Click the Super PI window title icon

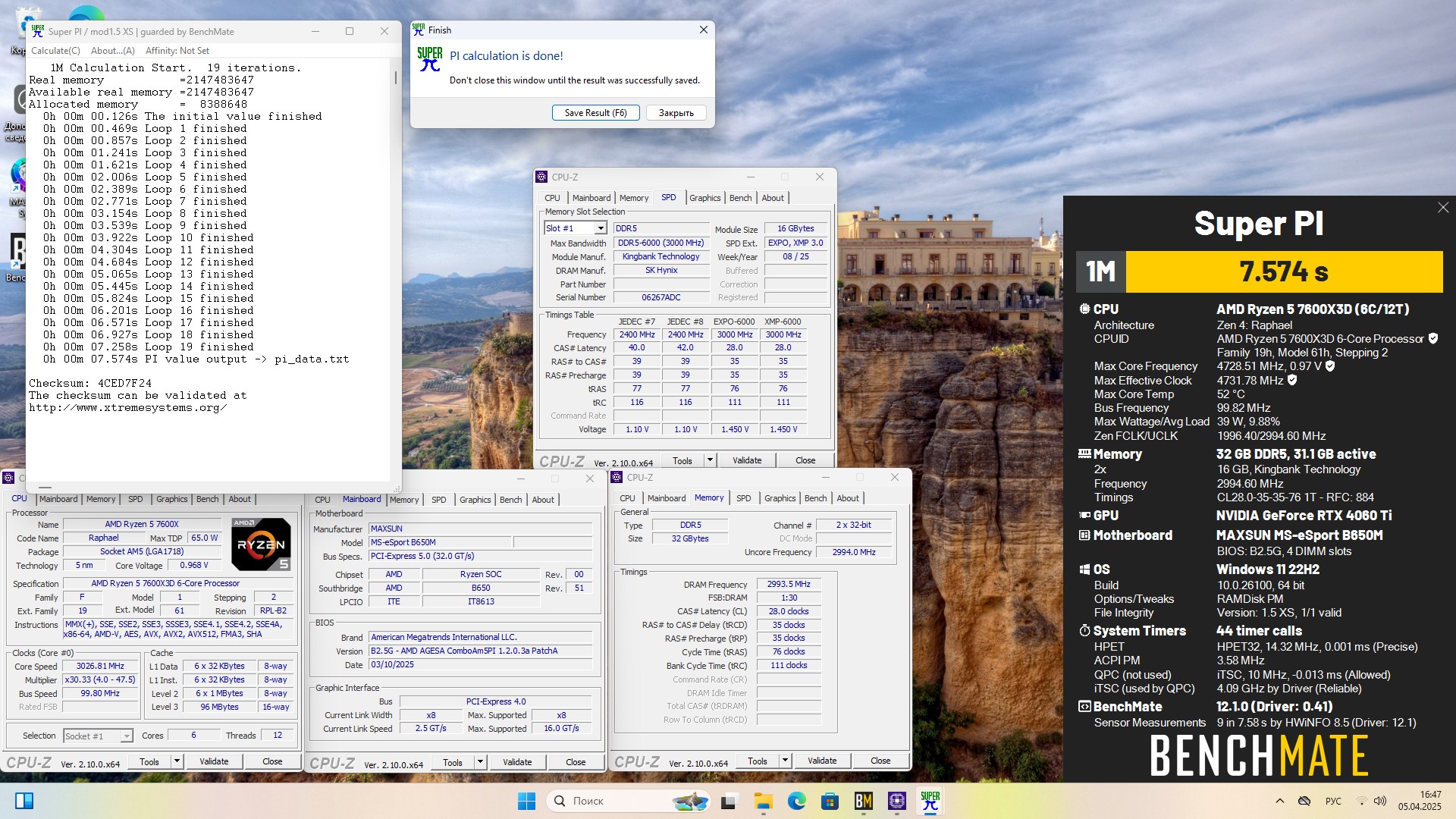coord(38,31)
